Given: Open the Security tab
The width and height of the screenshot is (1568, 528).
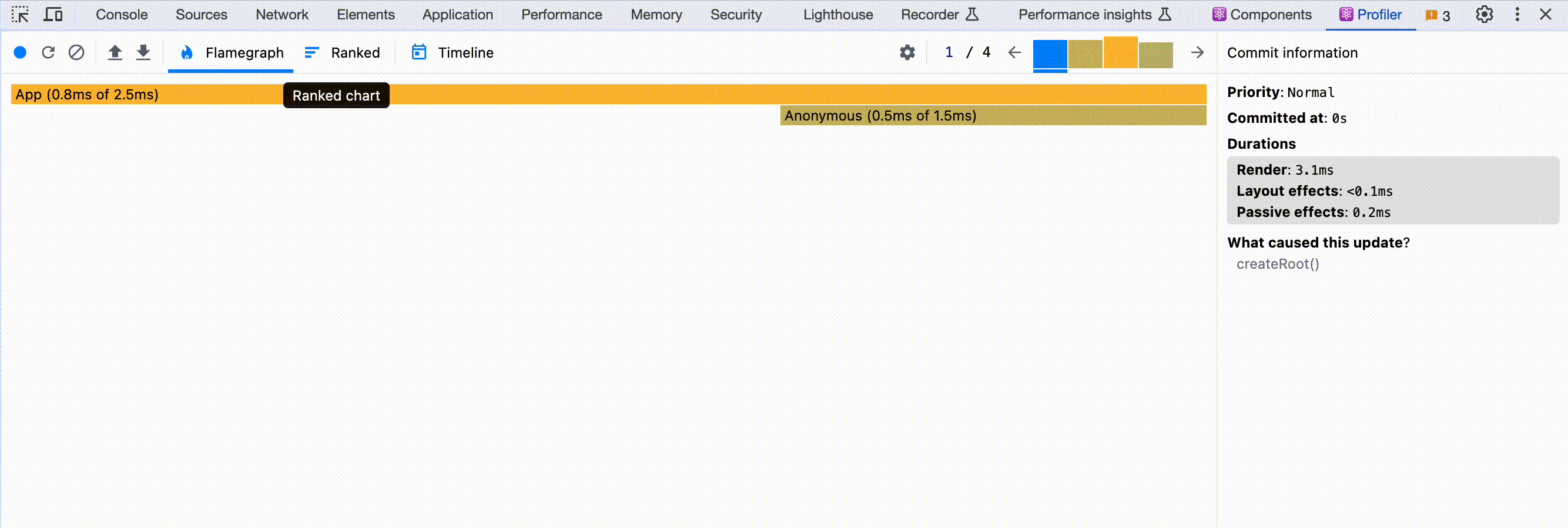Looking at the screenshot, I should [736, 15].
